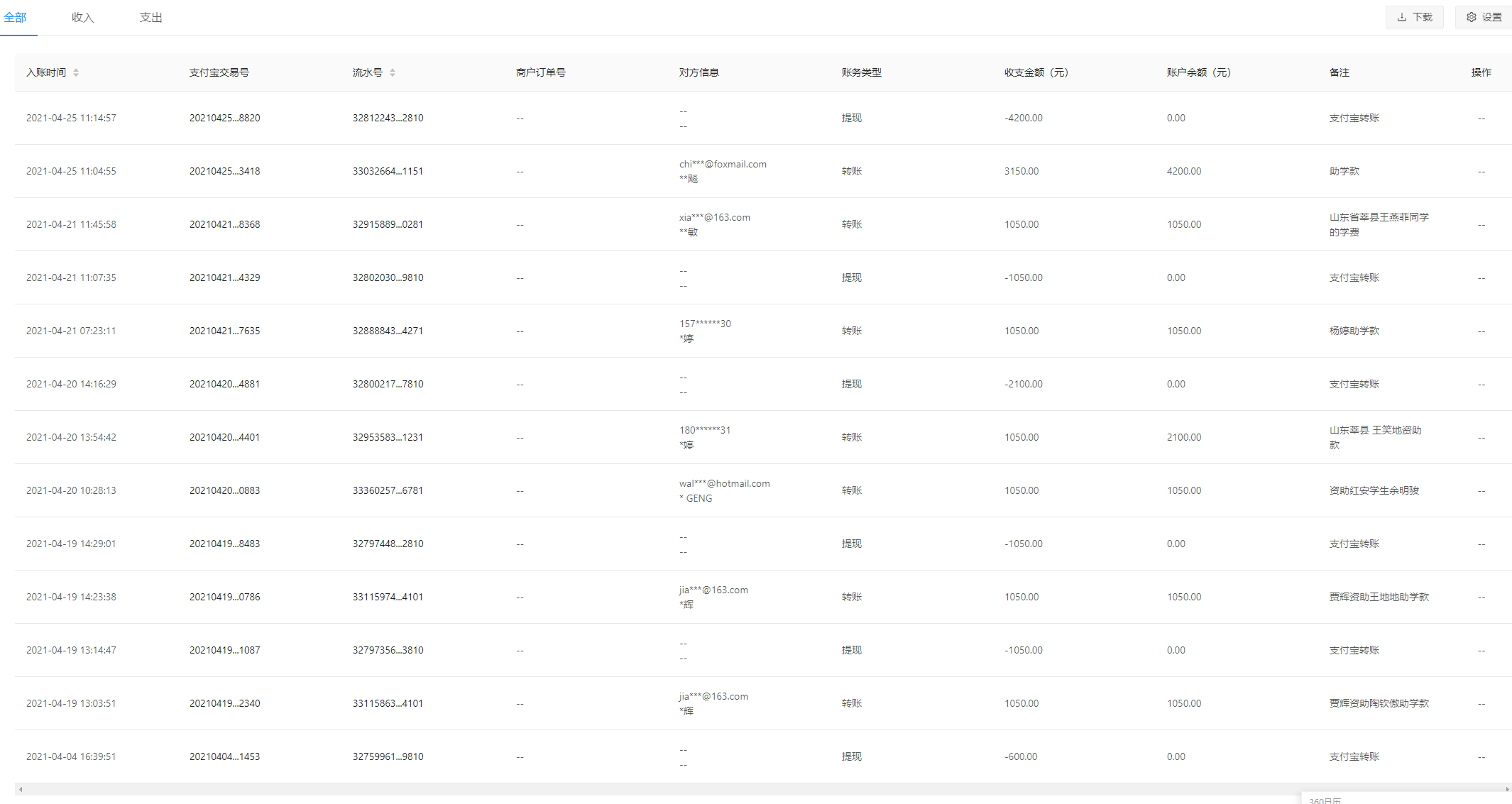Switch to the 全部 tab
This screenshot has height=804, width=1512.
[16, 17]
